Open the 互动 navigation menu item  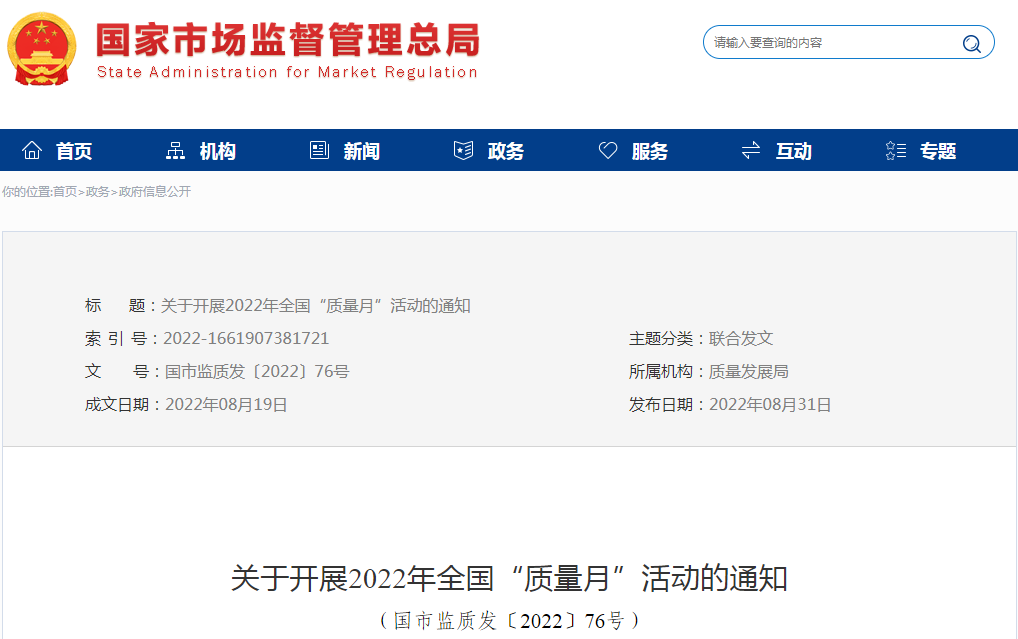coord(794,151)
